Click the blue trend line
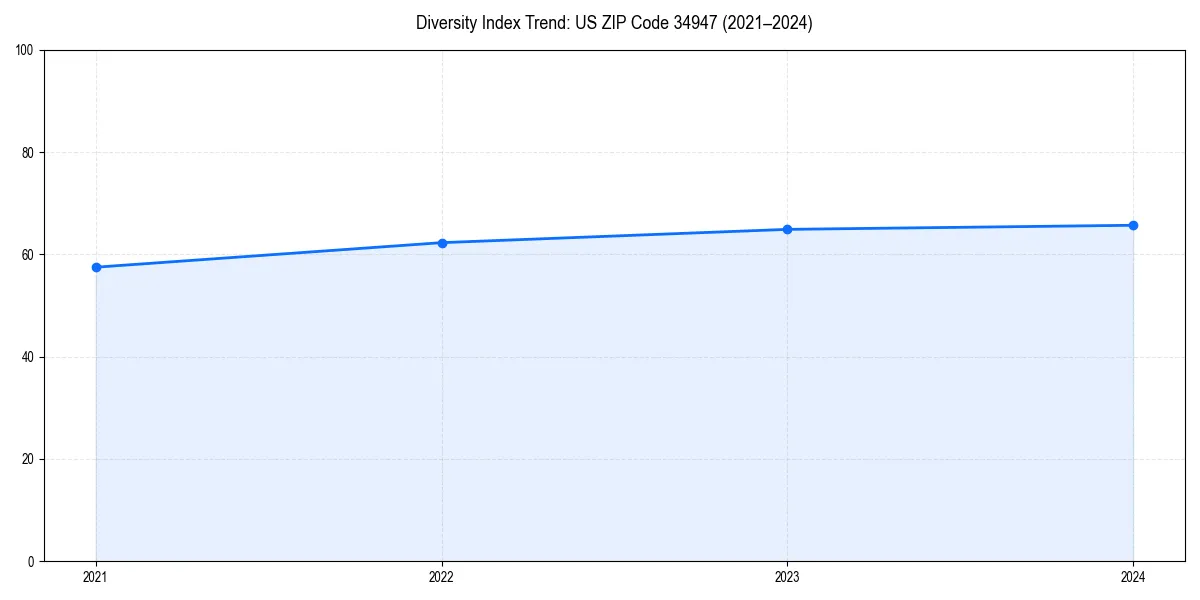Viewport: 1200px width, 600px height. click(620, 234)
